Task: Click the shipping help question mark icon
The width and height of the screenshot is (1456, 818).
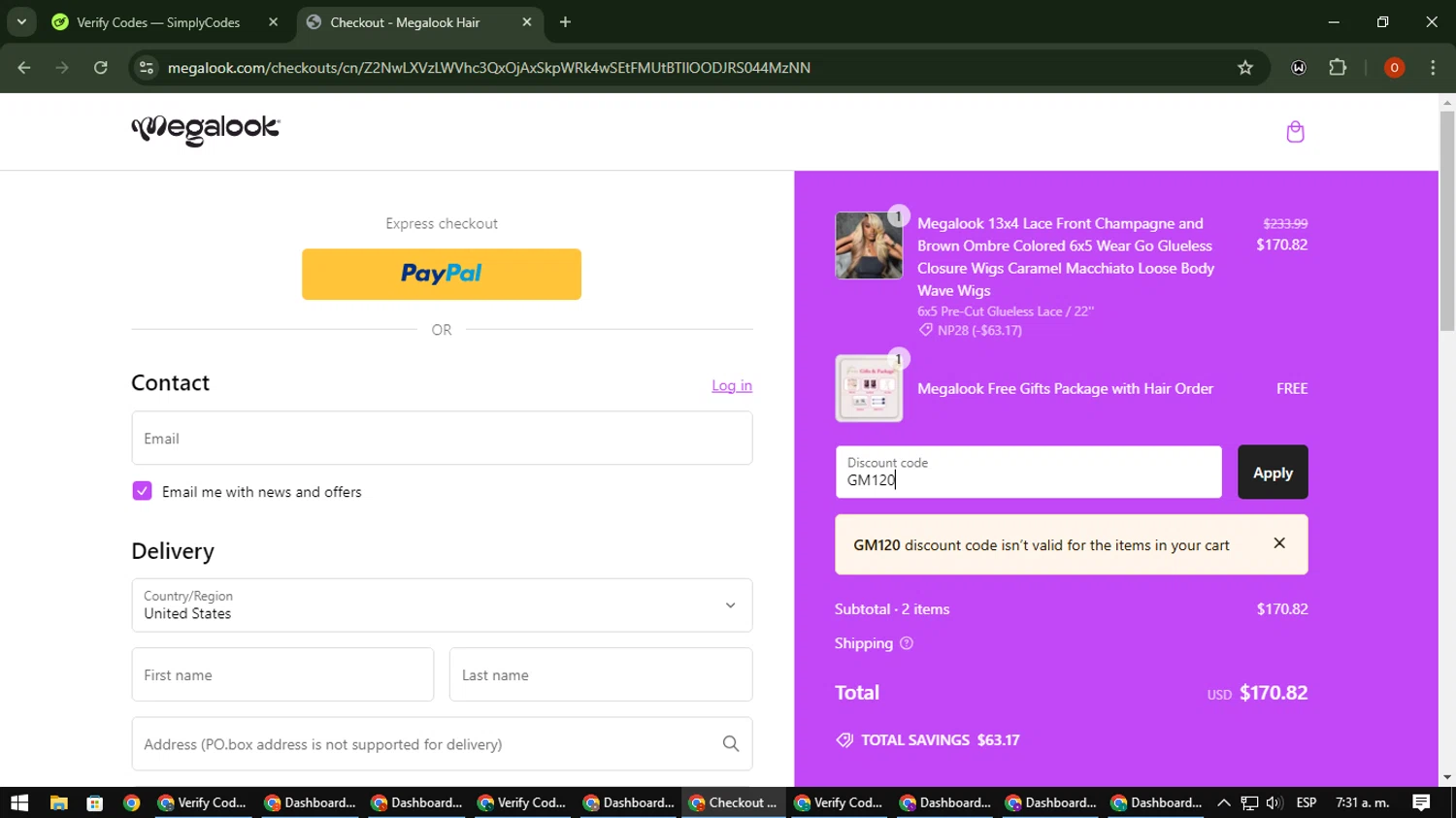Action: (x=907, y=643)
